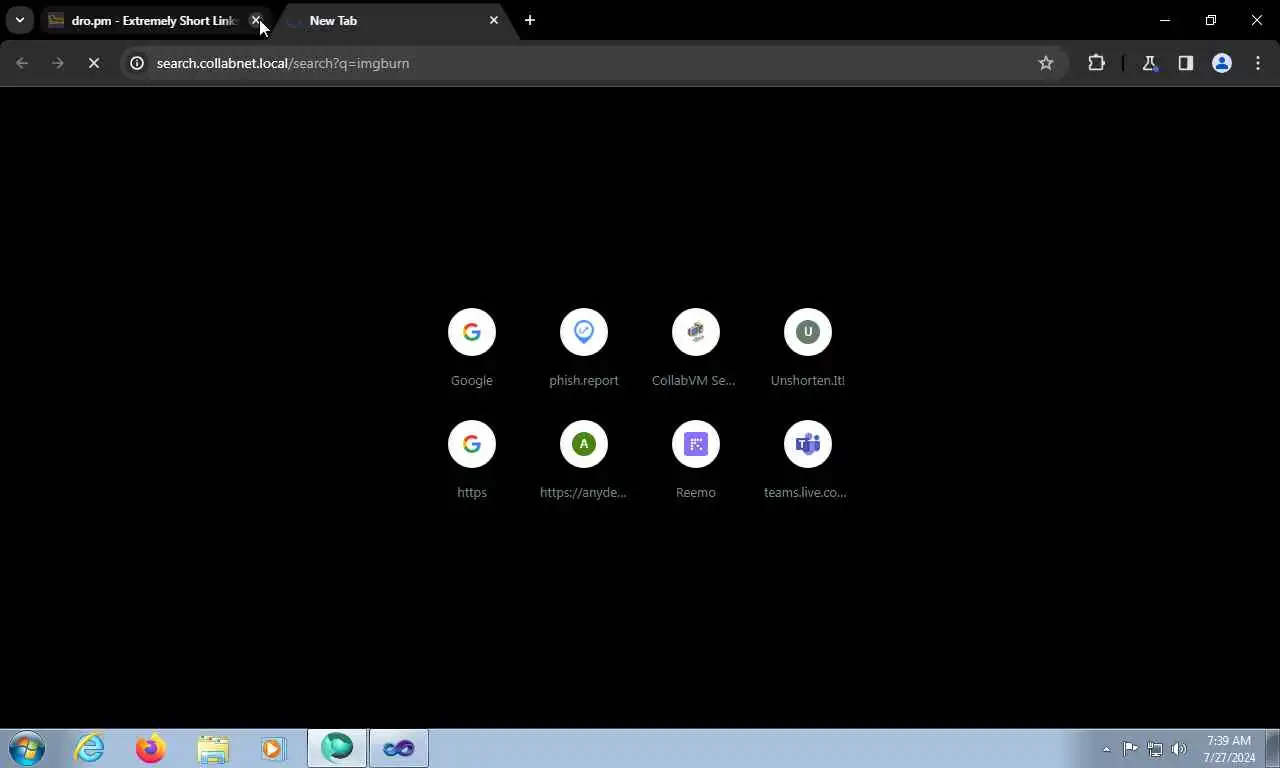This screenshot has height=768, width=1280.
Task: Open Chrome three-dot menu
Action: (1258, 63)
